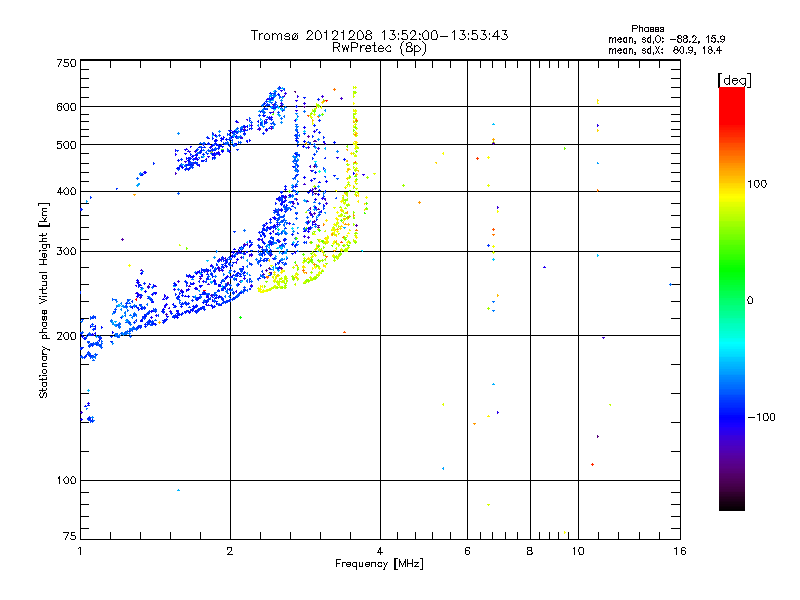This screenshot has height=600, width=800.
Task: Click the x-axis tick label '10'
Action: (x=578, y=551)
